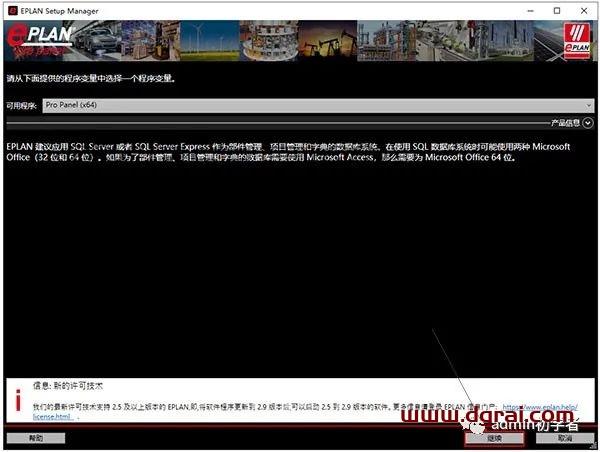
Task: Minimize the EPLAN Setup Manager window
Action: point(530,11)
